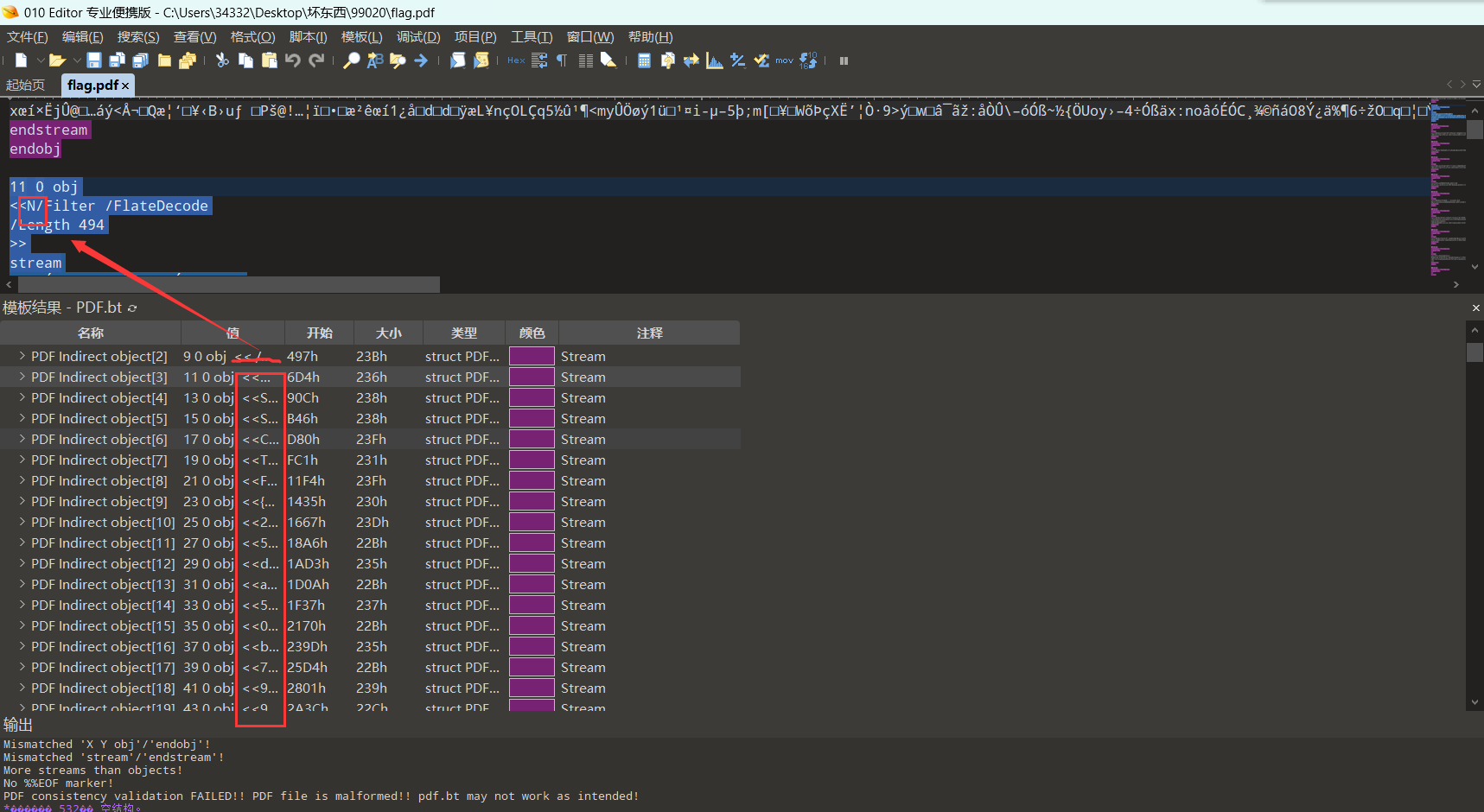Viewport: 1484px width, 812px height.
Task: Expand PDF Indirect object[11] row
Action: click(x=22, y=542)
